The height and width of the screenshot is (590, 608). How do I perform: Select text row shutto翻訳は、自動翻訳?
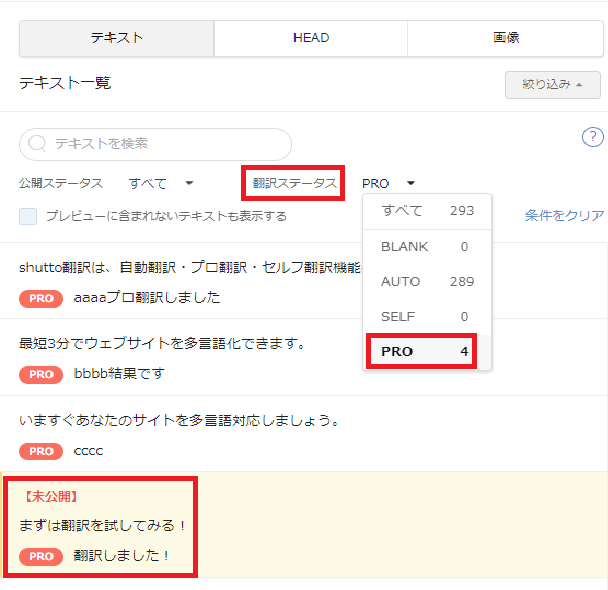click(190, 267)
